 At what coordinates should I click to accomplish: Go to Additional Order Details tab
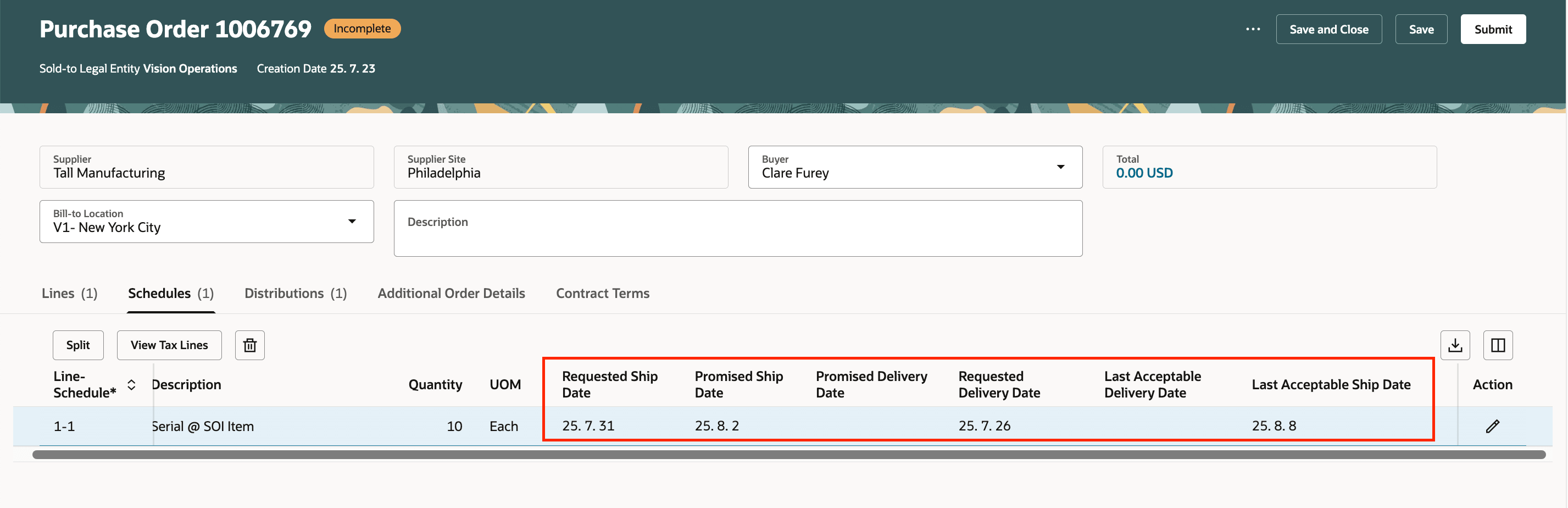tap(451, 294)
